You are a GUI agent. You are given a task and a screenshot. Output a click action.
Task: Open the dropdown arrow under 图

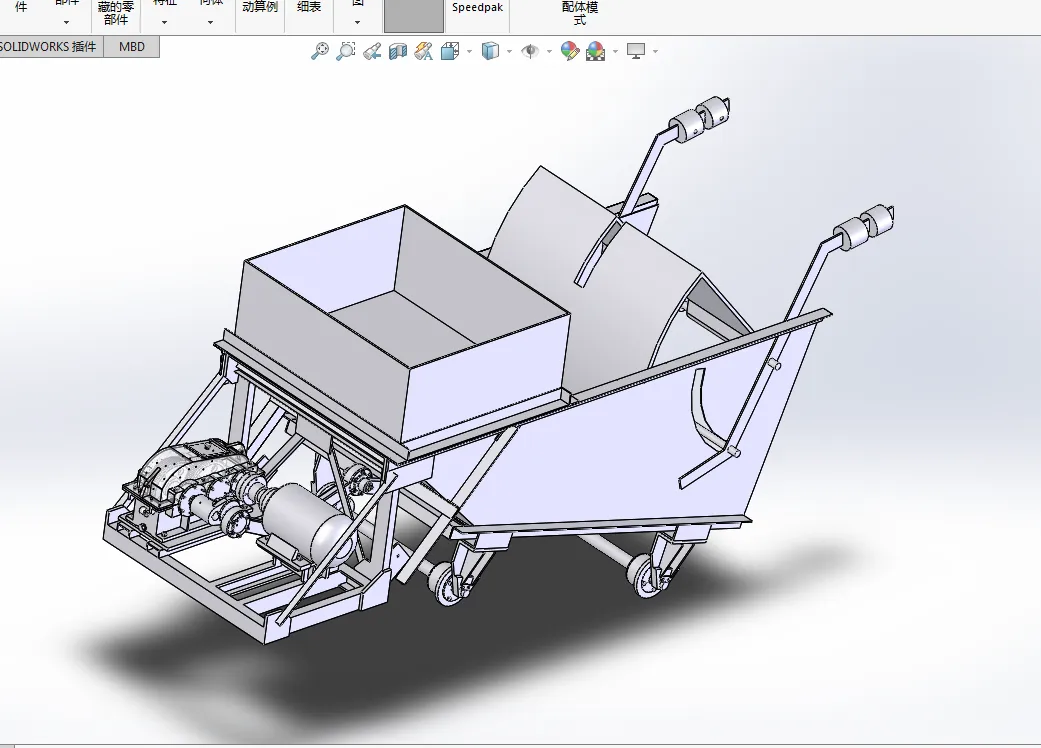357,23
